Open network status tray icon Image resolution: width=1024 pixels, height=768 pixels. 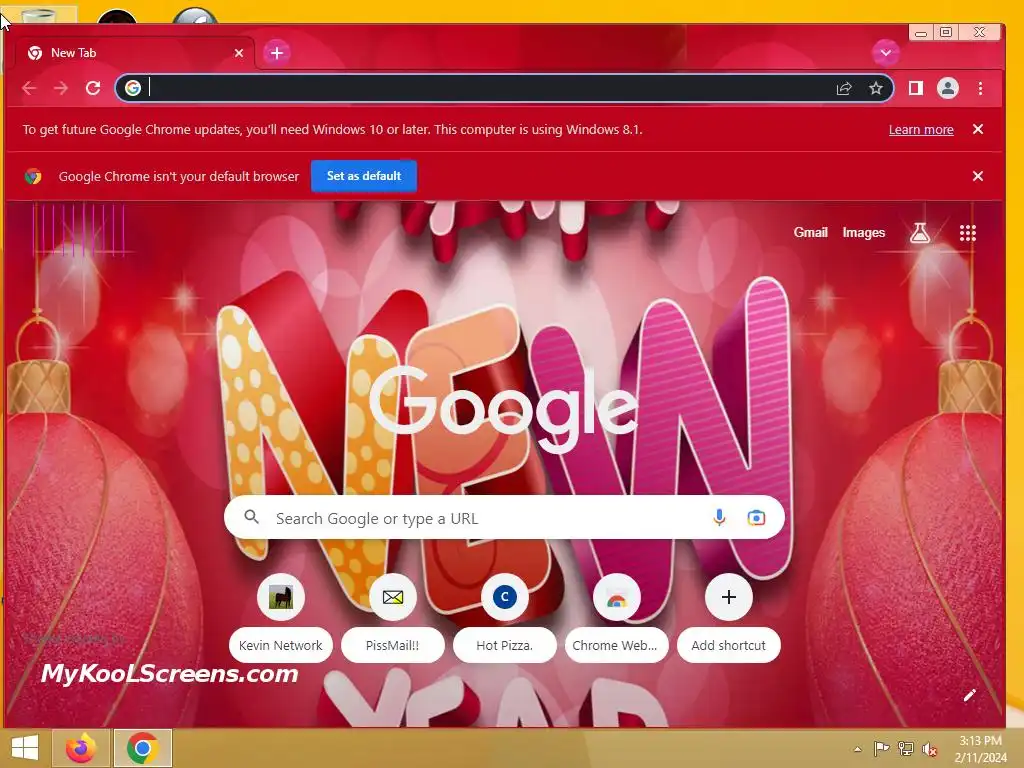tap(906, 748)
